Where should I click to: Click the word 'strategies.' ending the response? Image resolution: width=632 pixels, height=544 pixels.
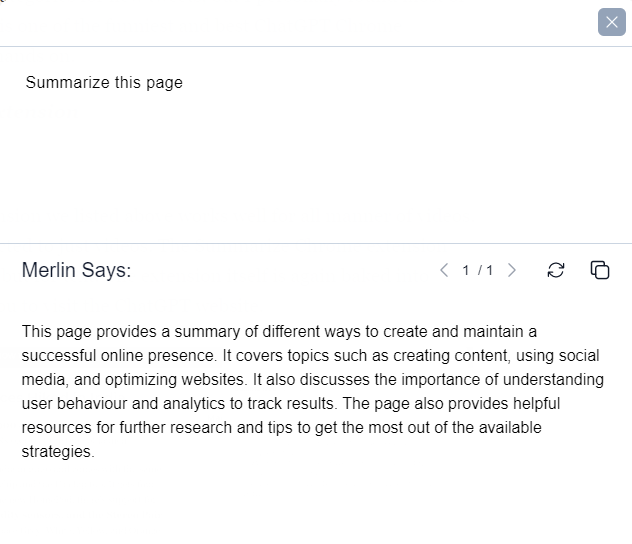click(58, 452)
